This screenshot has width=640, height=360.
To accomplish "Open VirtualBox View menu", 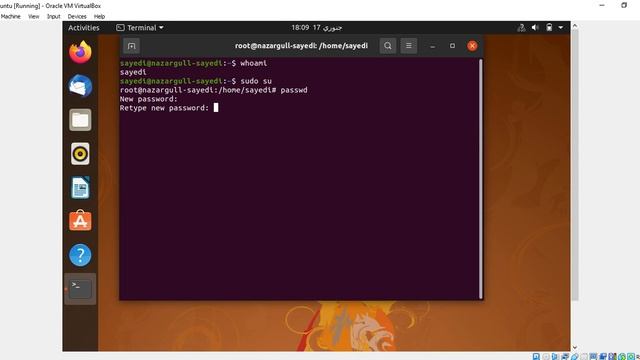I will pyautogui.click(x=33, y=16).
